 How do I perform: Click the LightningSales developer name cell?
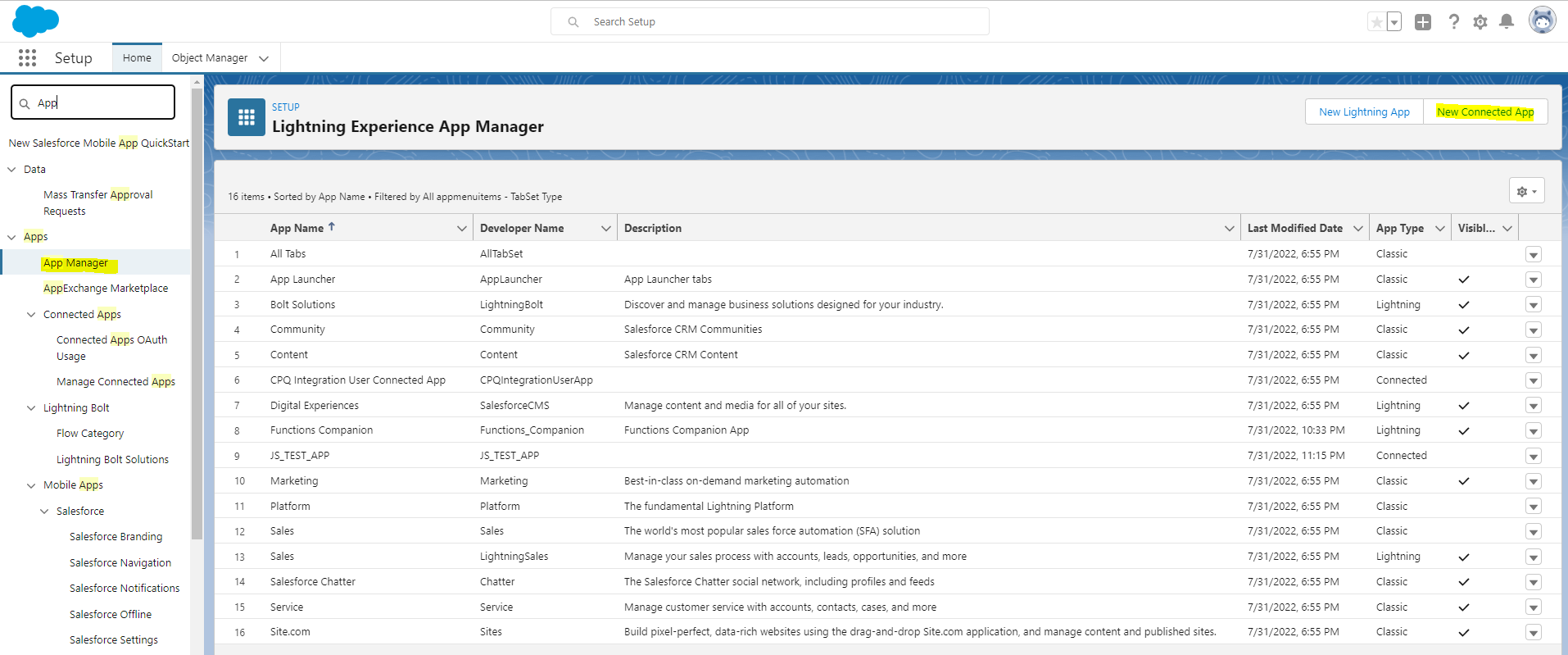pyautogui.click(x=514, y=556)
